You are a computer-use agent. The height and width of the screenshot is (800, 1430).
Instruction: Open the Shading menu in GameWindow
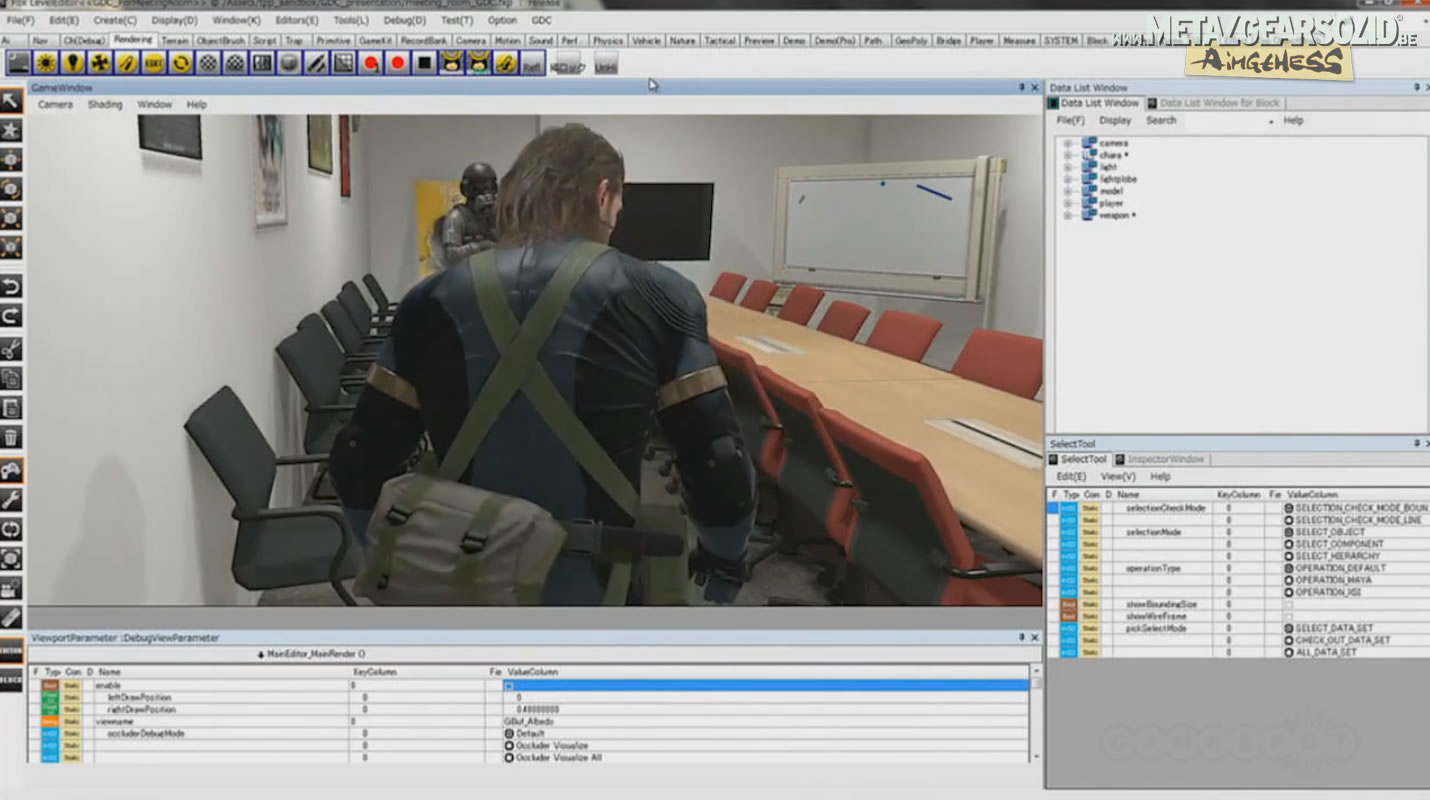coord(105,104)
